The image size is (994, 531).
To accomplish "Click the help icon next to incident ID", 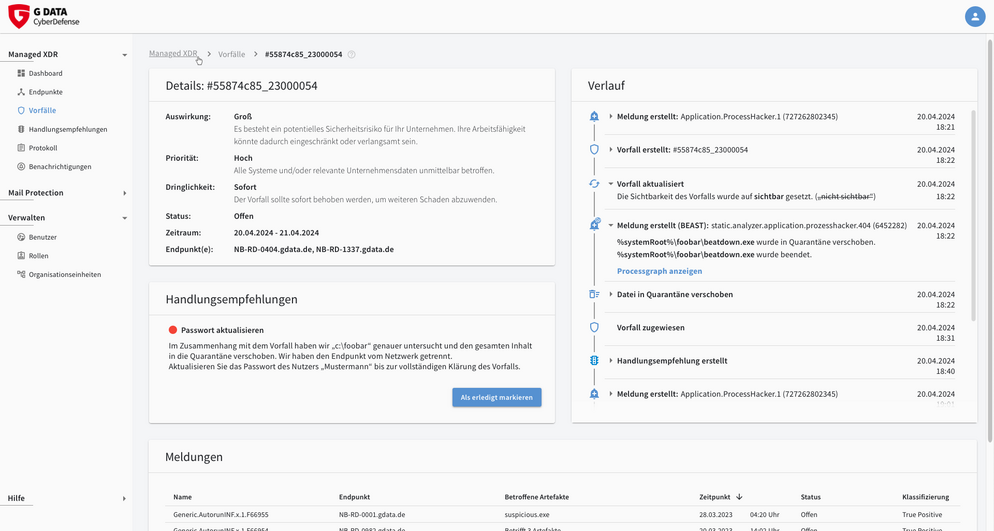I will point(351,55).
